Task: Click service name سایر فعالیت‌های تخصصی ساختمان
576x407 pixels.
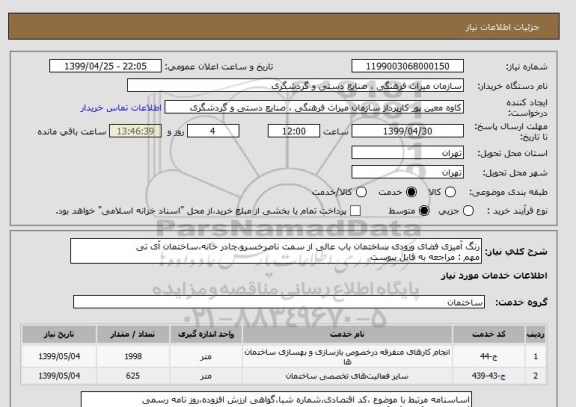Action: tap(347, 376)
